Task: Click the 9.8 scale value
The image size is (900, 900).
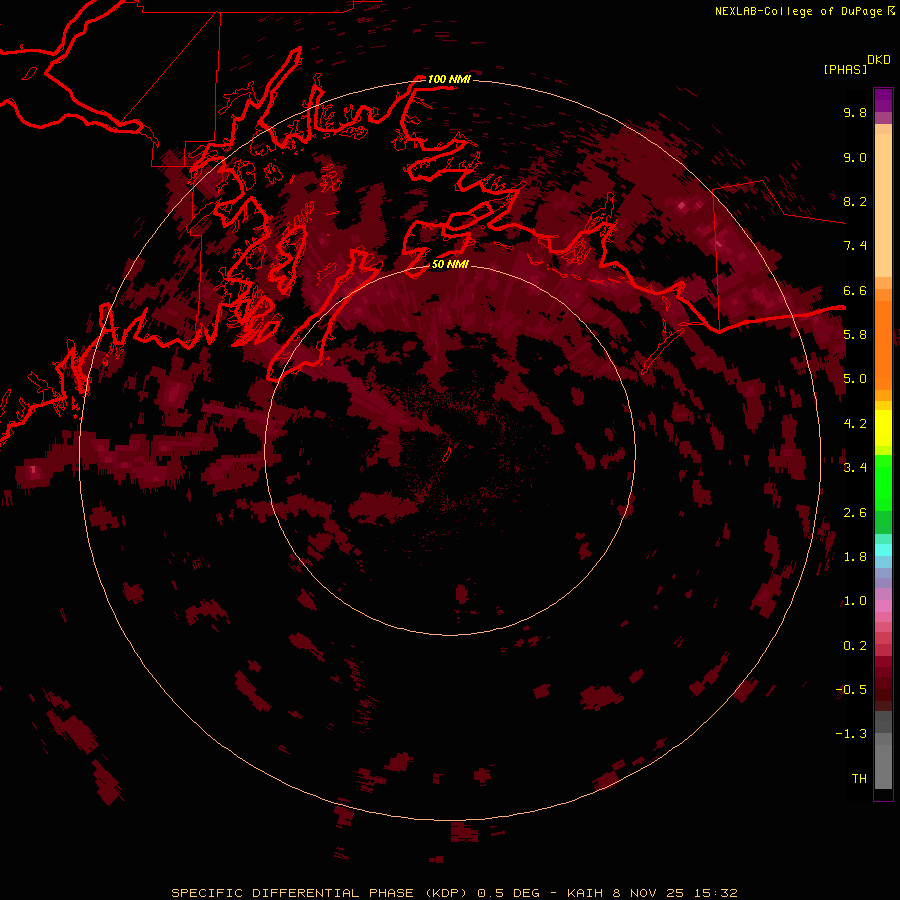Action: tap(855, 112)
